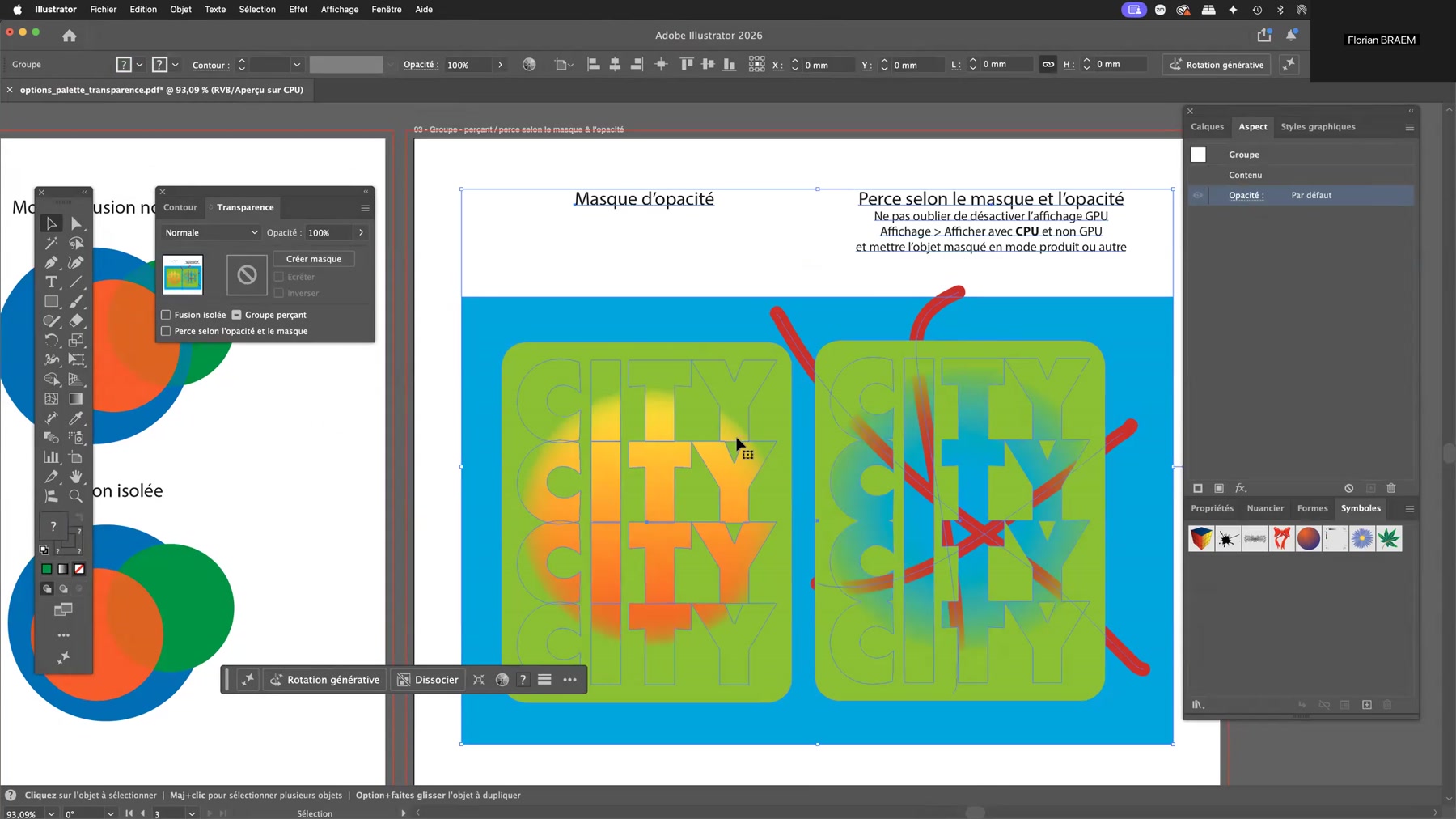Select the Hand tool
The image size is (1456, 819).
pos(76,477)
